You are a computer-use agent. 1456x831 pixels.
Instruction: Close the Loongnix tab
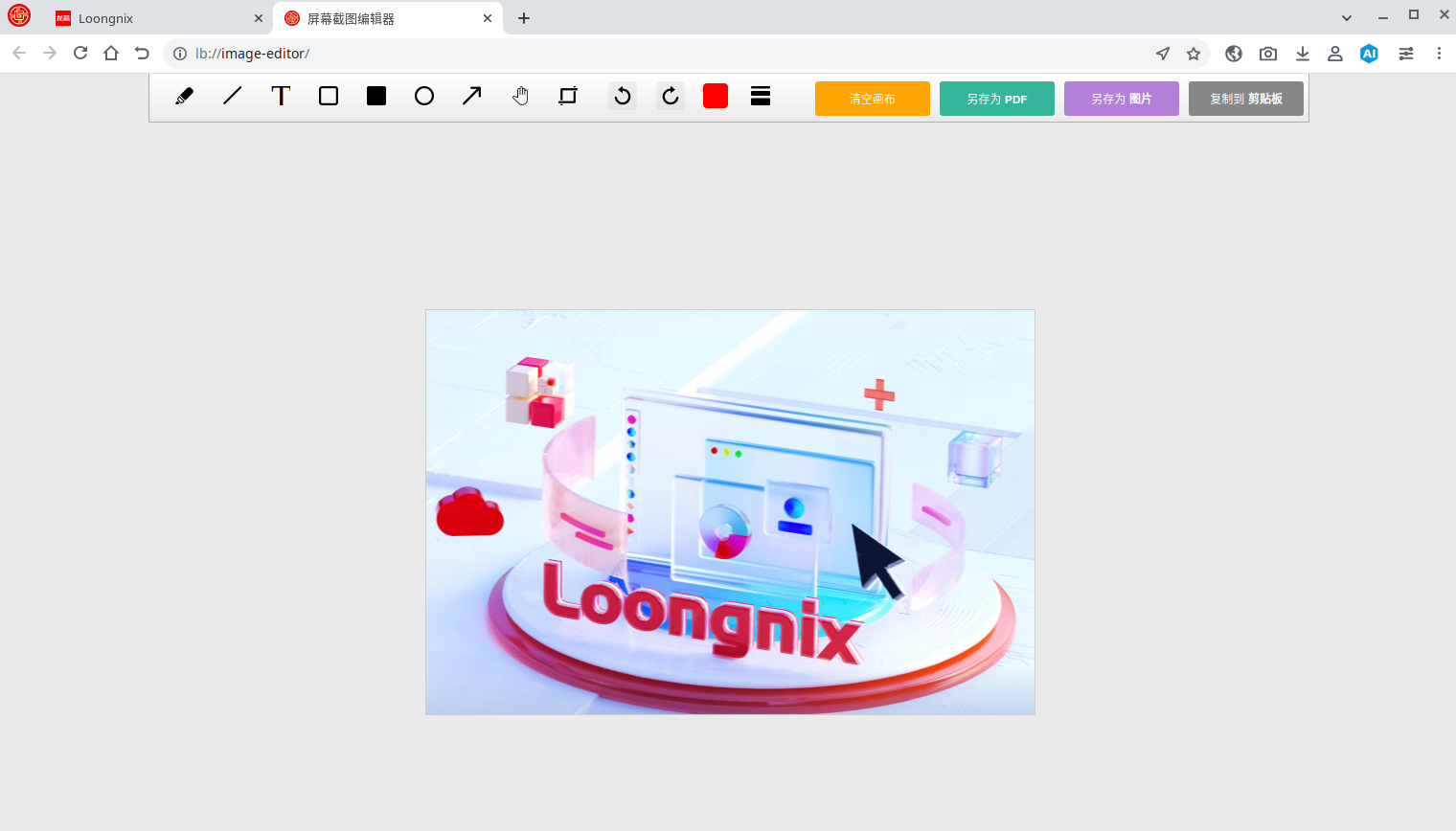(x=259, y=18)
